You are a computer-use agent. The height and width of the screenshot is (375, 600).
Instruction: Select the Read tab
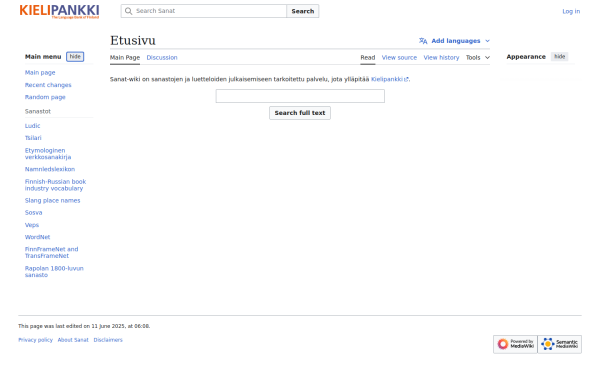click(368, 57)
